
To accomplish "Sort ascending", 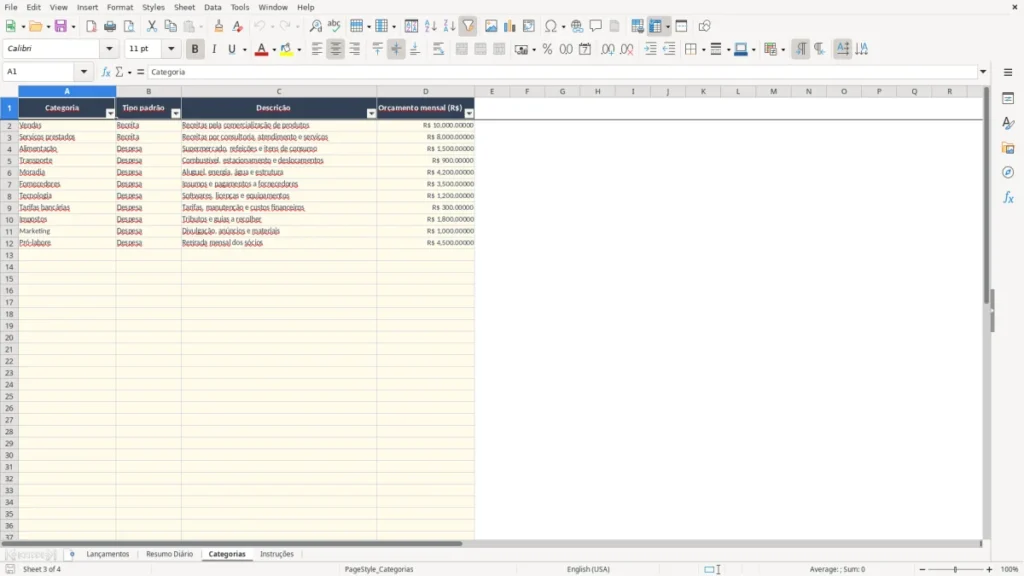I will click(x=430, y=26).
